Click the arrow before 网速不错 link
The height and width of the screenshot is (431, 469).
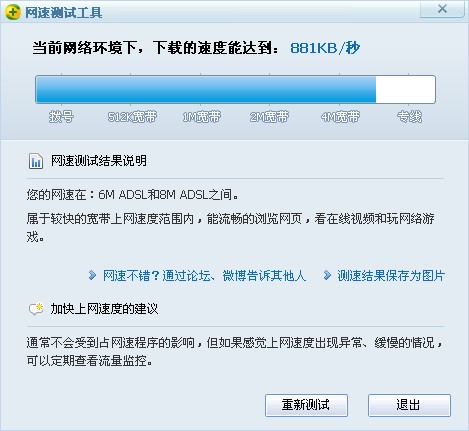pos(92,275)
